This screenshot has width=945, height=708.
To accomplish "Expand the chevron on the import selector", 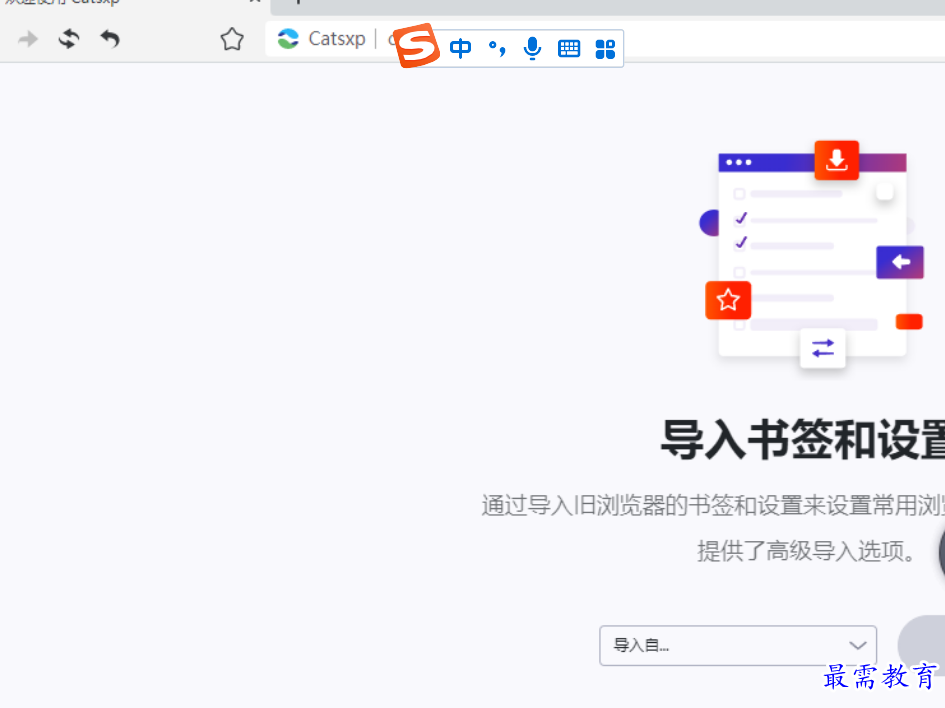I will tap(857, 645).
